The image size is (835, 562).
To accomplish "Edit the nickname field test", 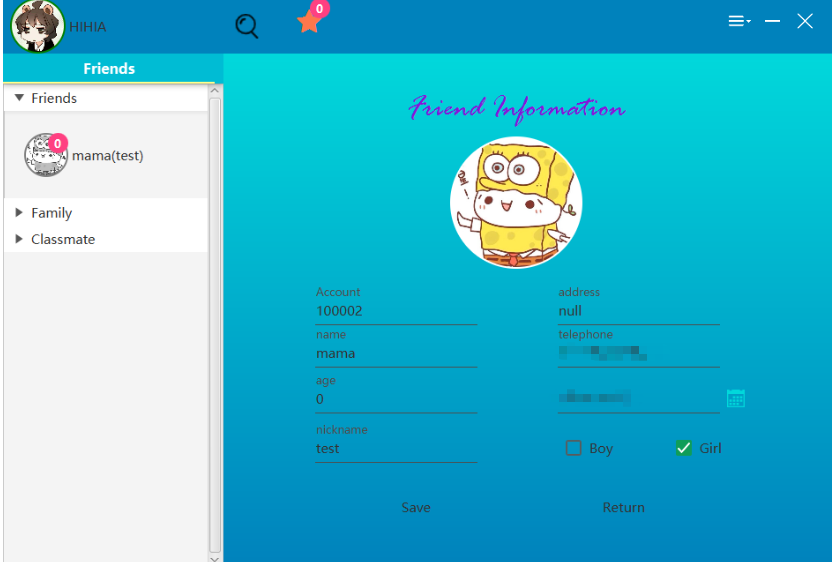I will tap(396, 449).
